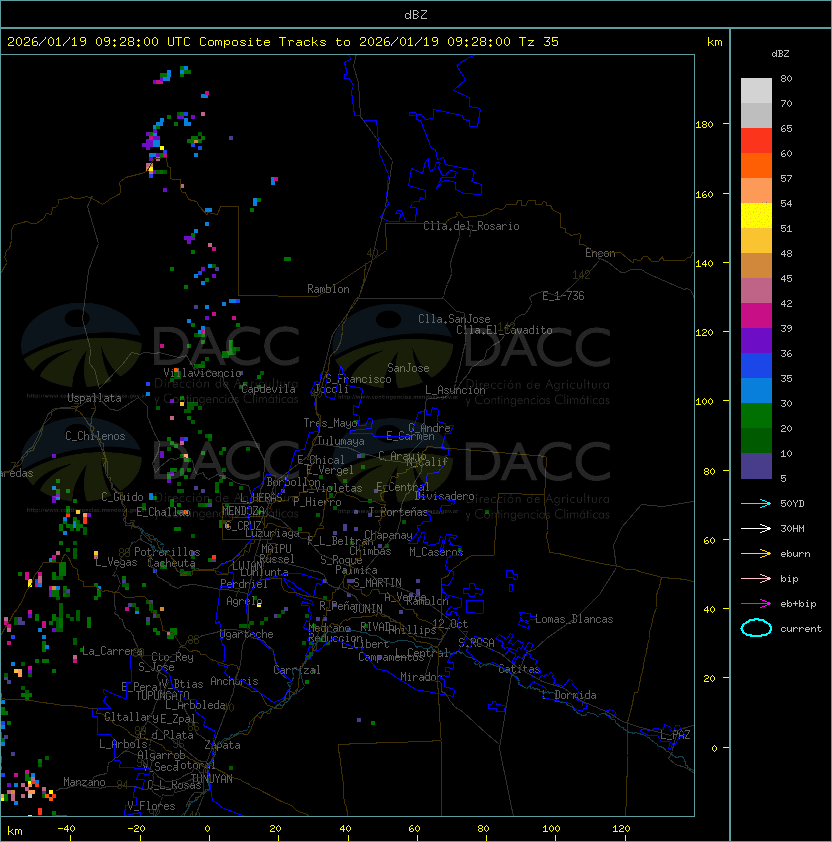Click the C_Guido place label
Viewport: 832px width, 842px height.
point(122,497)
